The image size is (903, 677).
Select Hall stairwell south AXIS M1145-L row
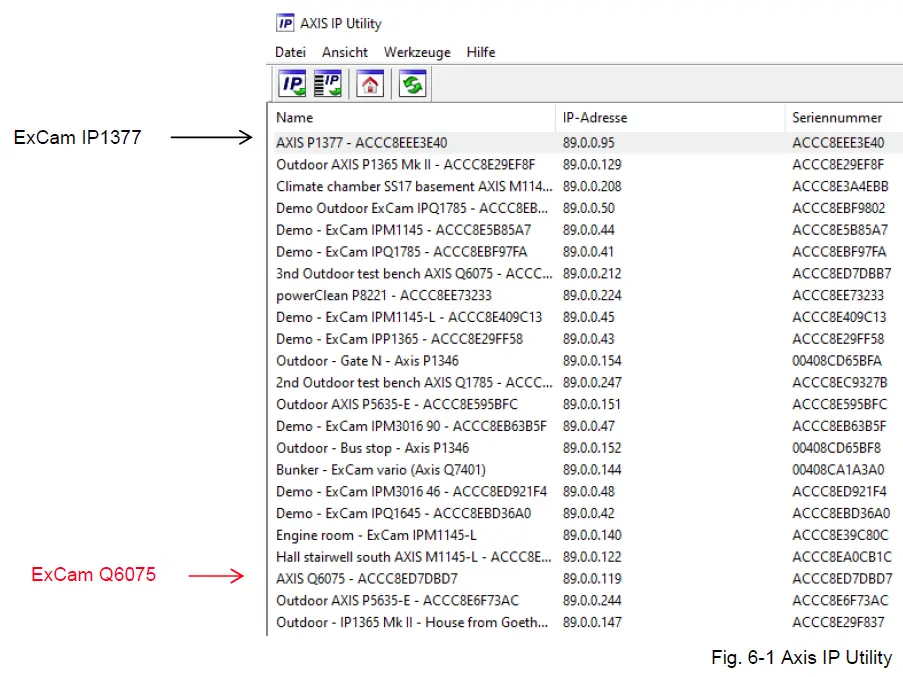click(x=586, y=557)
